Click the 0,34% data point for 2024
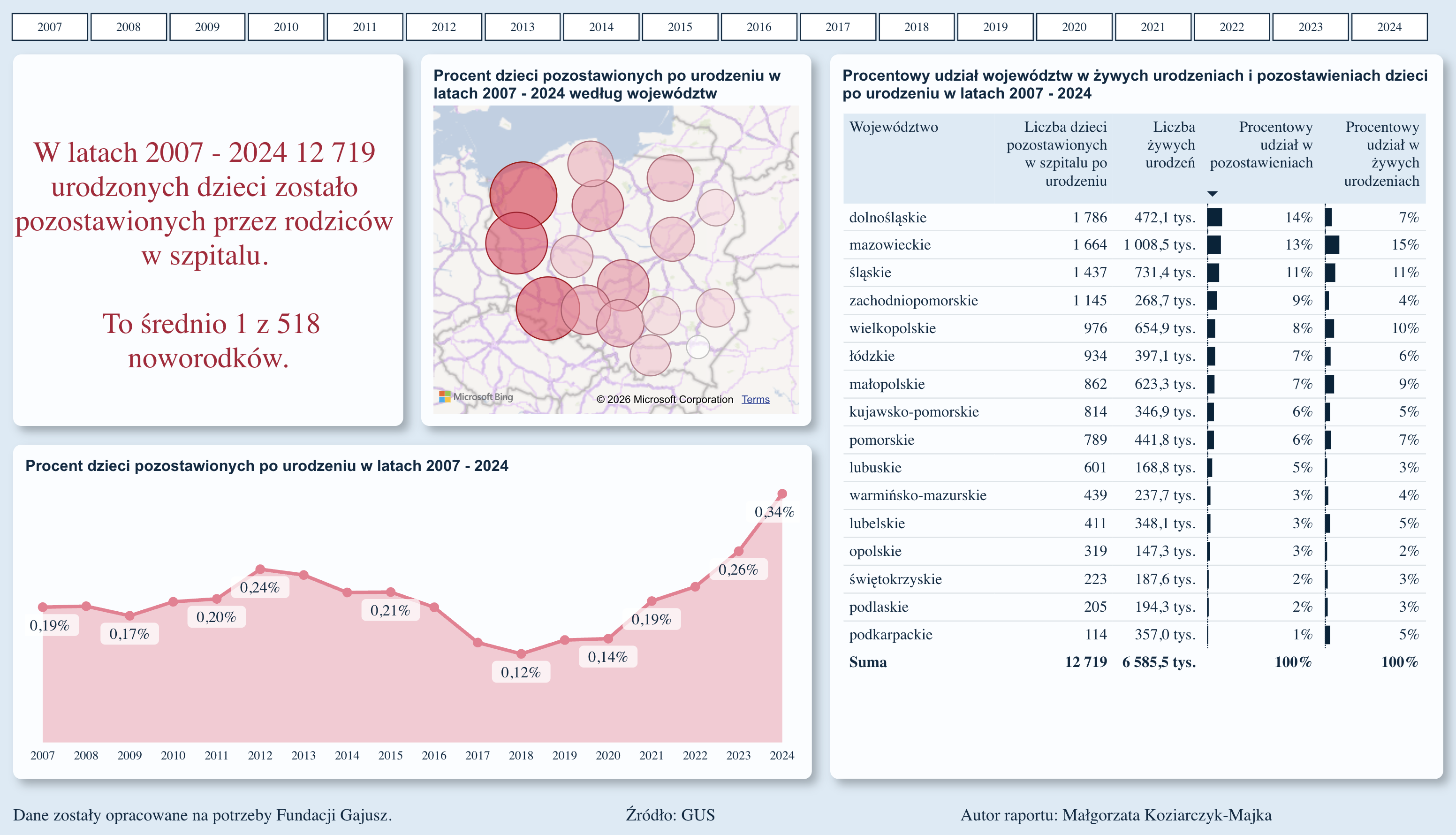The width and height of the screenshot is (1456, 835). coord(782,494)
